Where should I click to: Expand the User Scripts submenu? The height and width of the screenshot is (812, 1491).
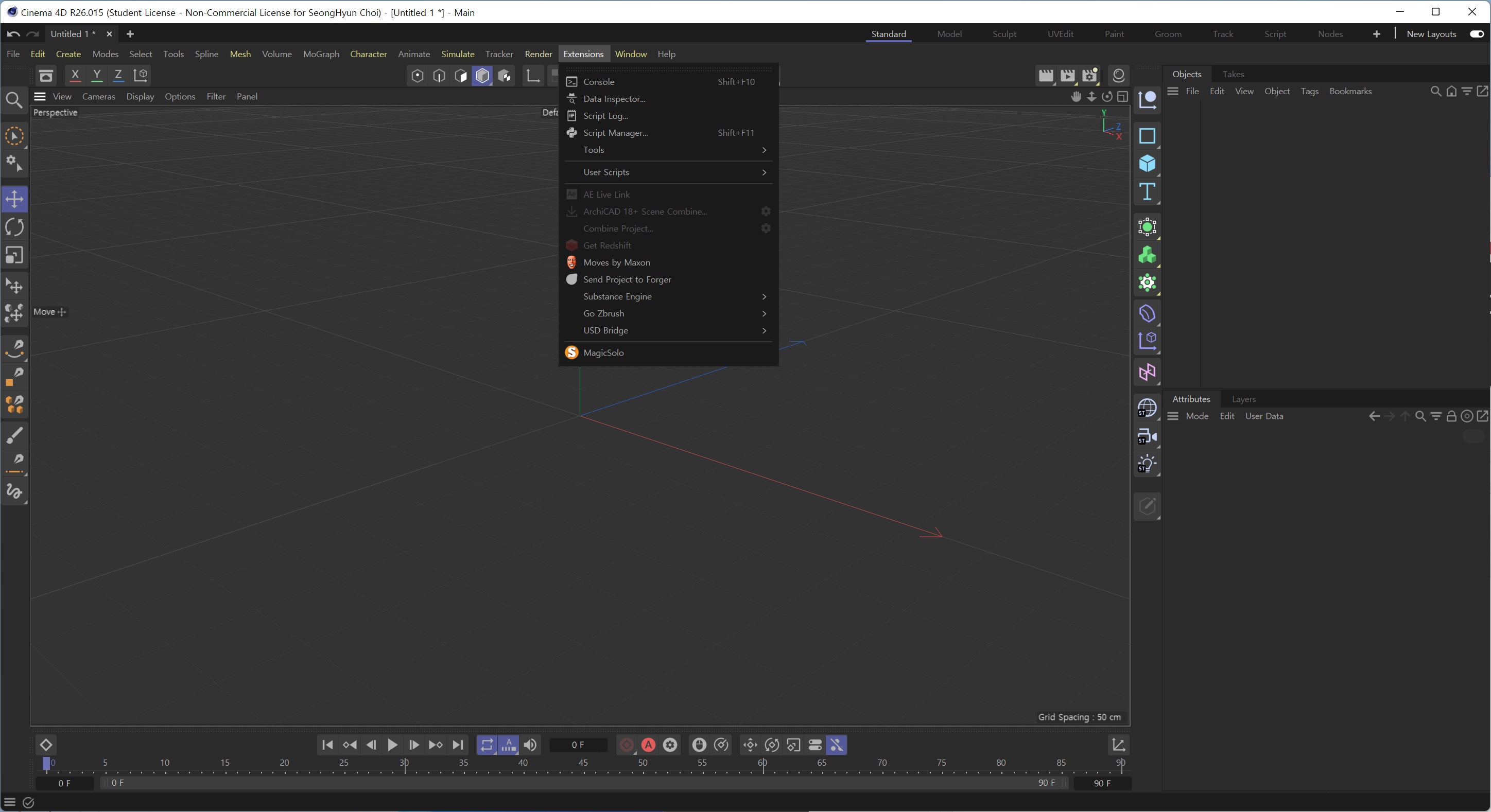[668, 172]
